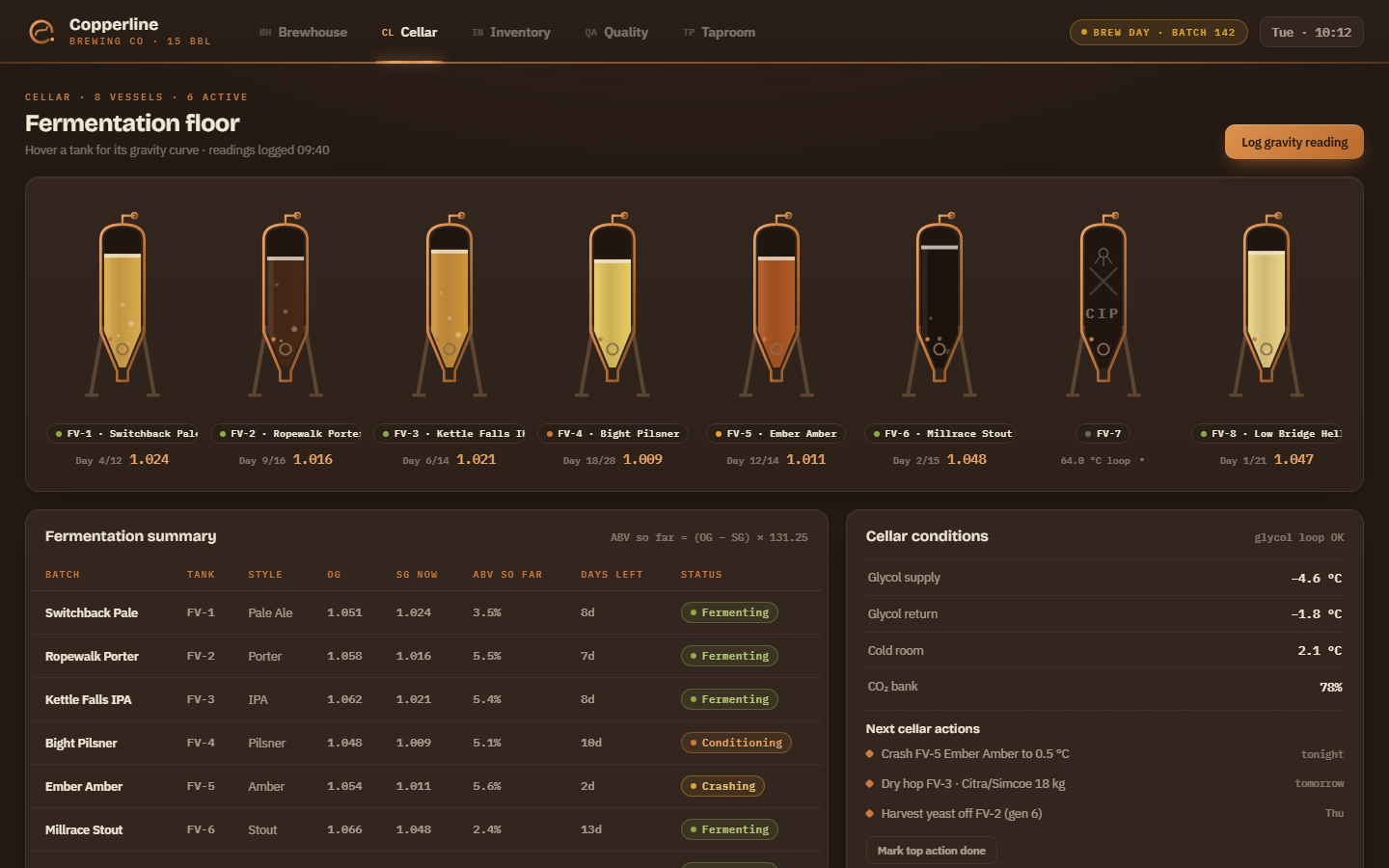
Task: Select the Bight Pilsner batch name
Action: pos(81,744)
